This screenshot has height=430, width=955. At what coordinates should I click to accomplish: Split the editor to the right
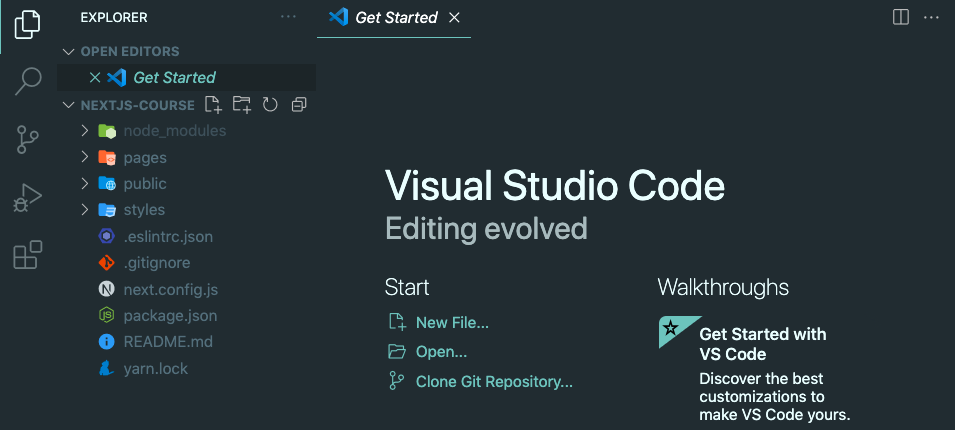[900, 17]
